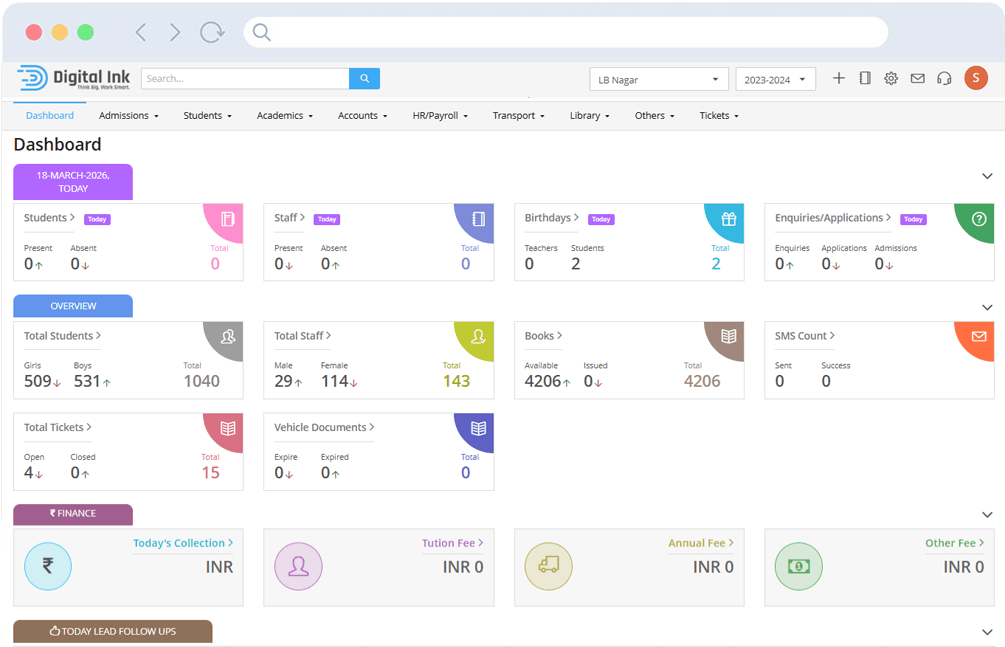The height and width of the screenshot is (647, 1005).
Task: Click the plus add icon in header
Action: click(x=839, y=78)
